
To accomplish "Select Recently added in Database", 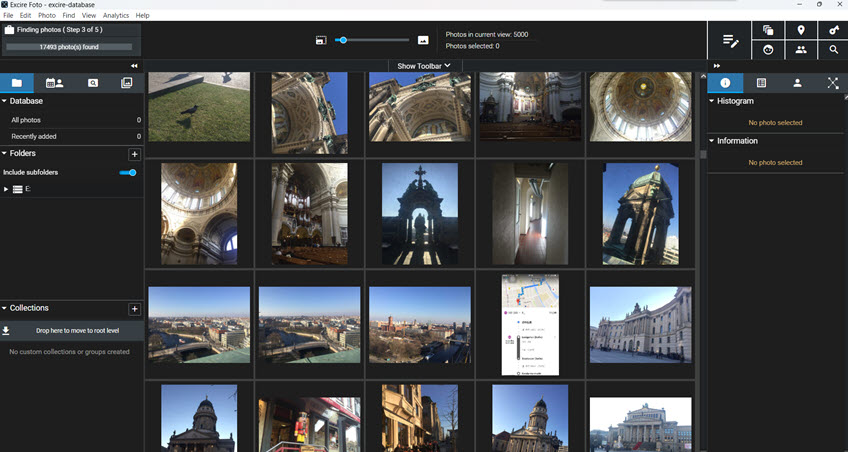I will tap(72, 136).
